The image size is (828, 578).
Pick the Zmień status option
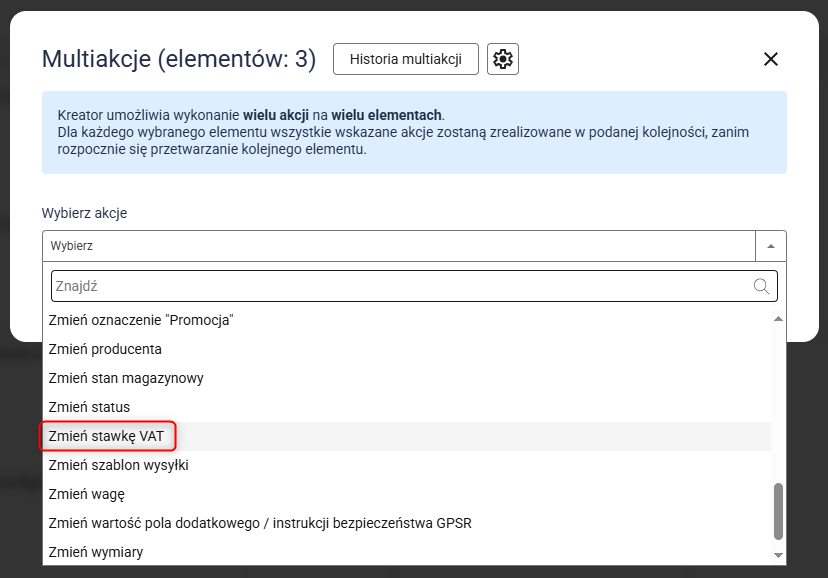[89, 407]
